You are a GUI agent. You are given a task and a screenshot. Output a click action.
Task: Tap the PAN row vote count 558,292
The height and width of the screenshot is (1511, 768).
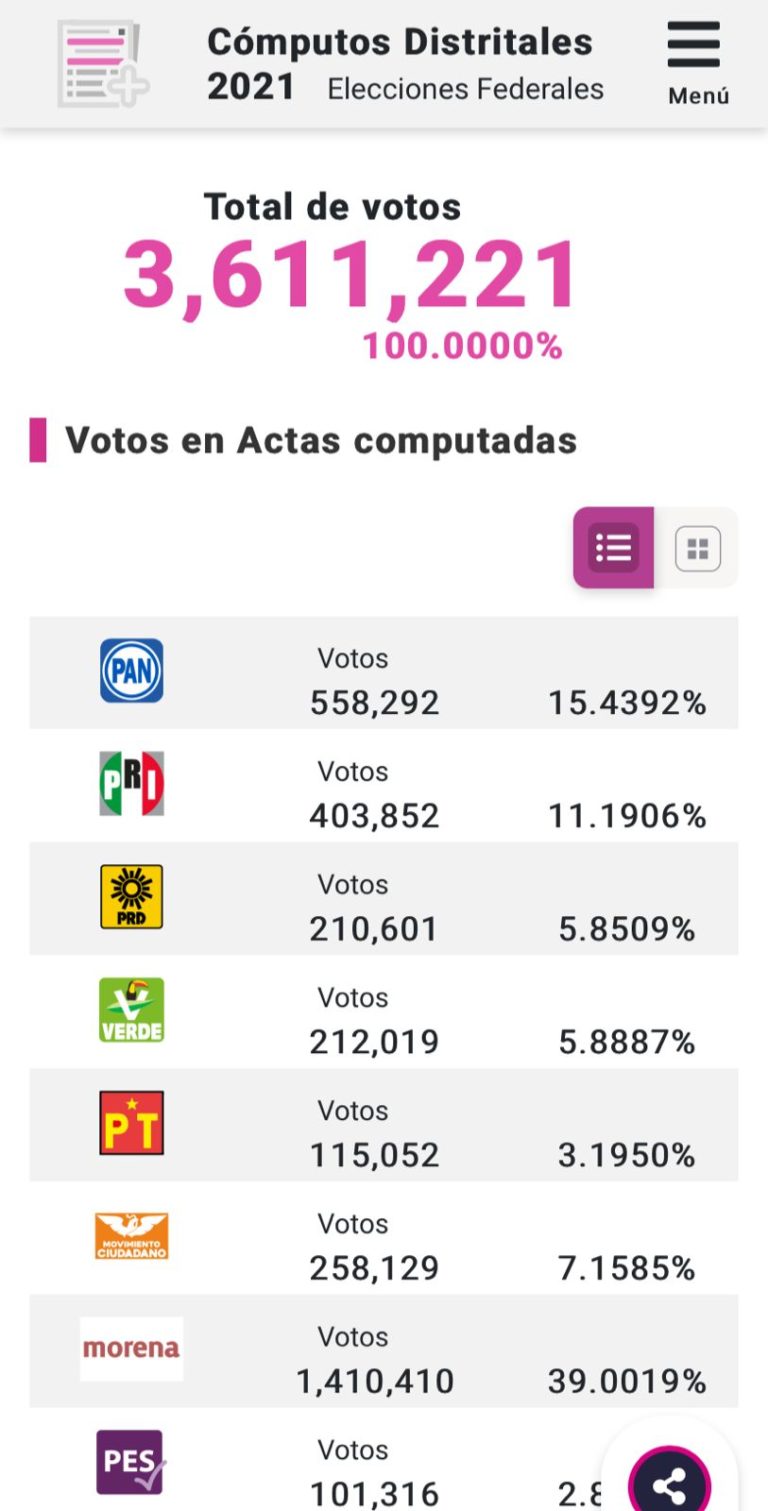374,703
